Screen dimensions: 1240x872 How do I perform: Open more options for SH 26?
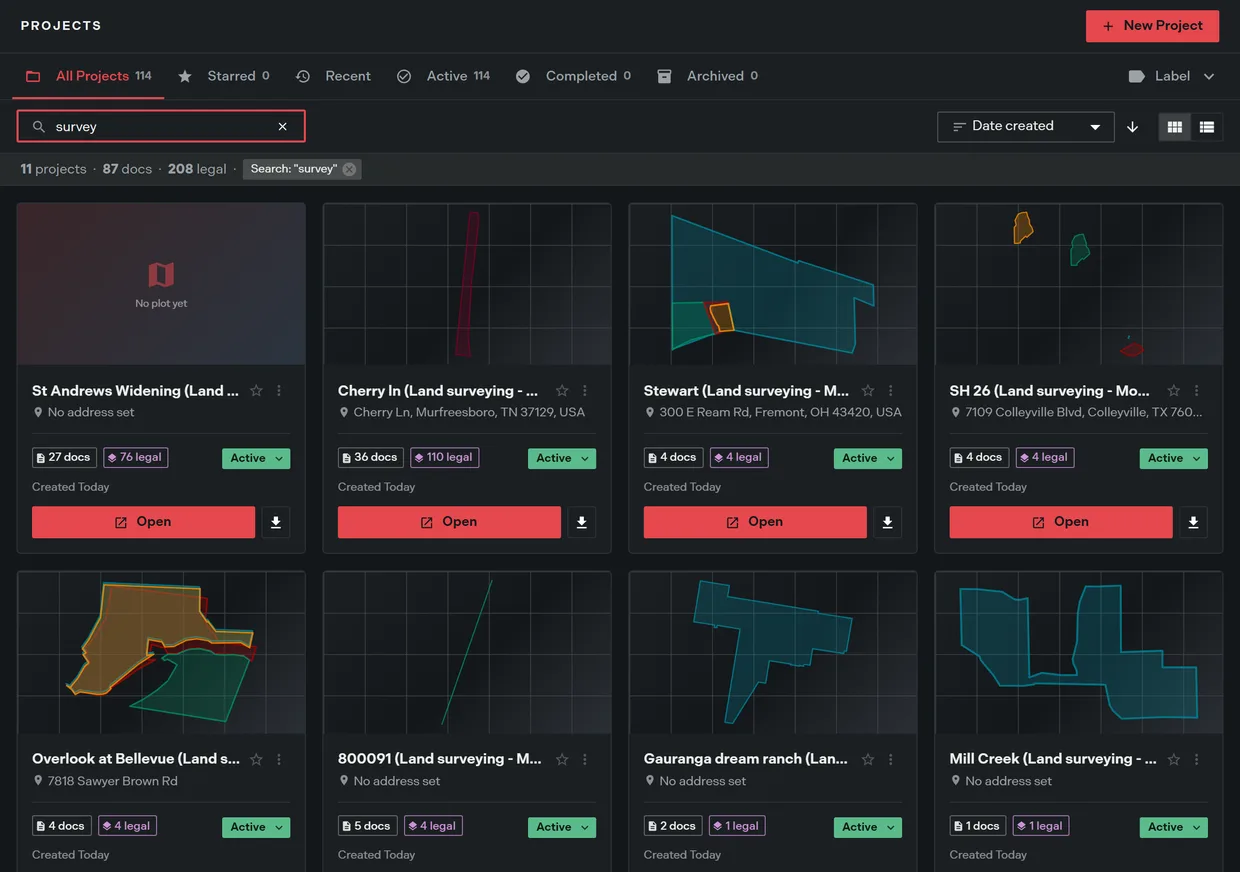[x=1197, y=391]
